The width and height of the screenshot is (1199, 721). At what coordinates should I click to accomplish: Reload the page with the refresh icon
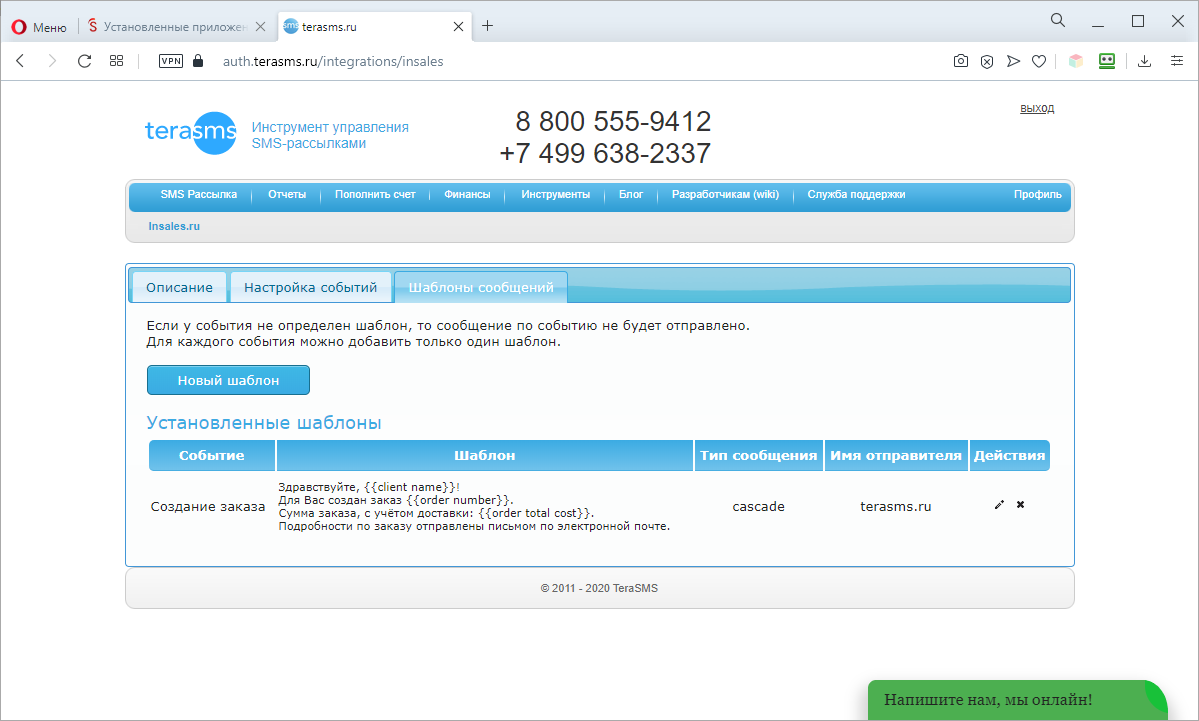click(84, 61)
